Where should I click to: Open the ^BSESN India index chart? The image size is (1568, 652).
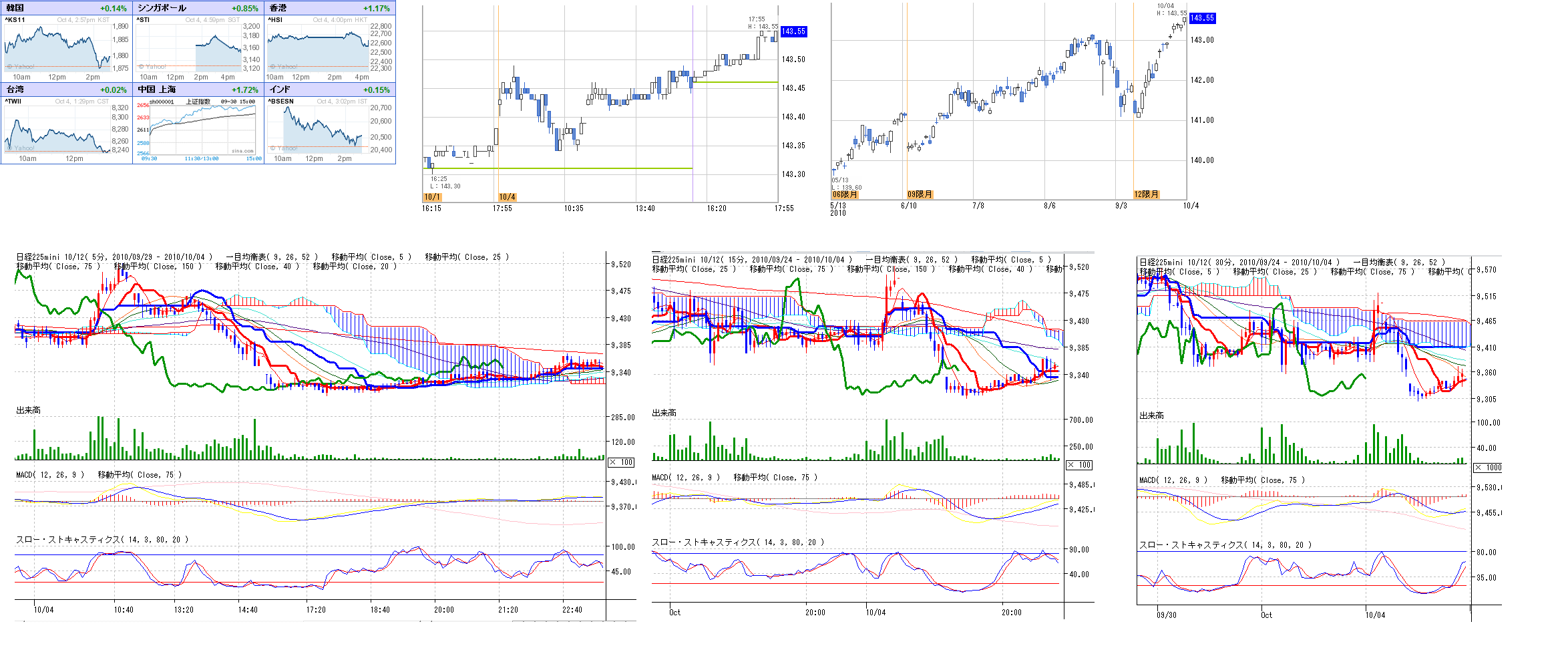(x=319, y=128)
